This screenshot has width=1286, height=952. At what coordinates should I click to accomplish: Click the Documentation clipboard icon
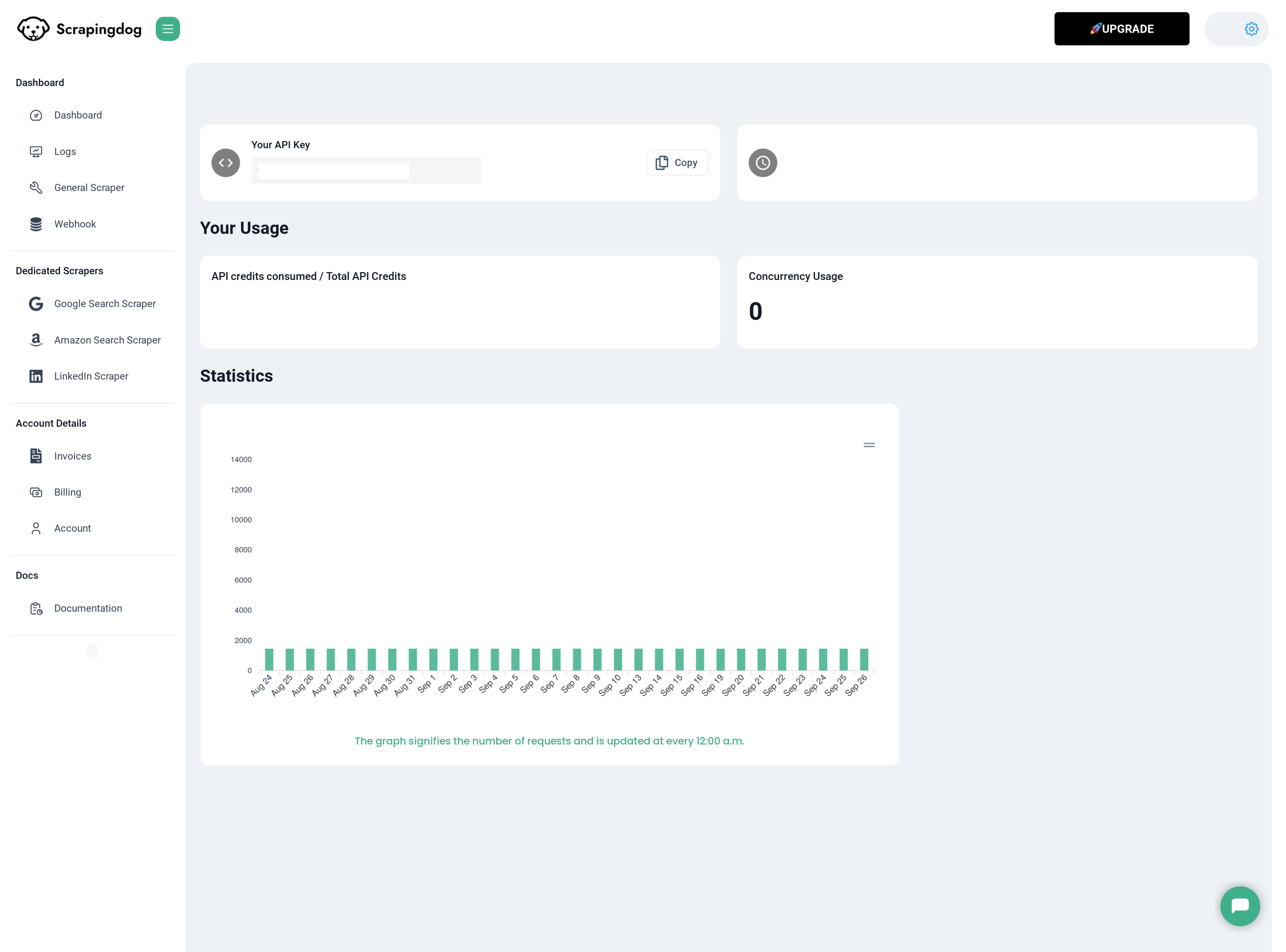(36, 608)
